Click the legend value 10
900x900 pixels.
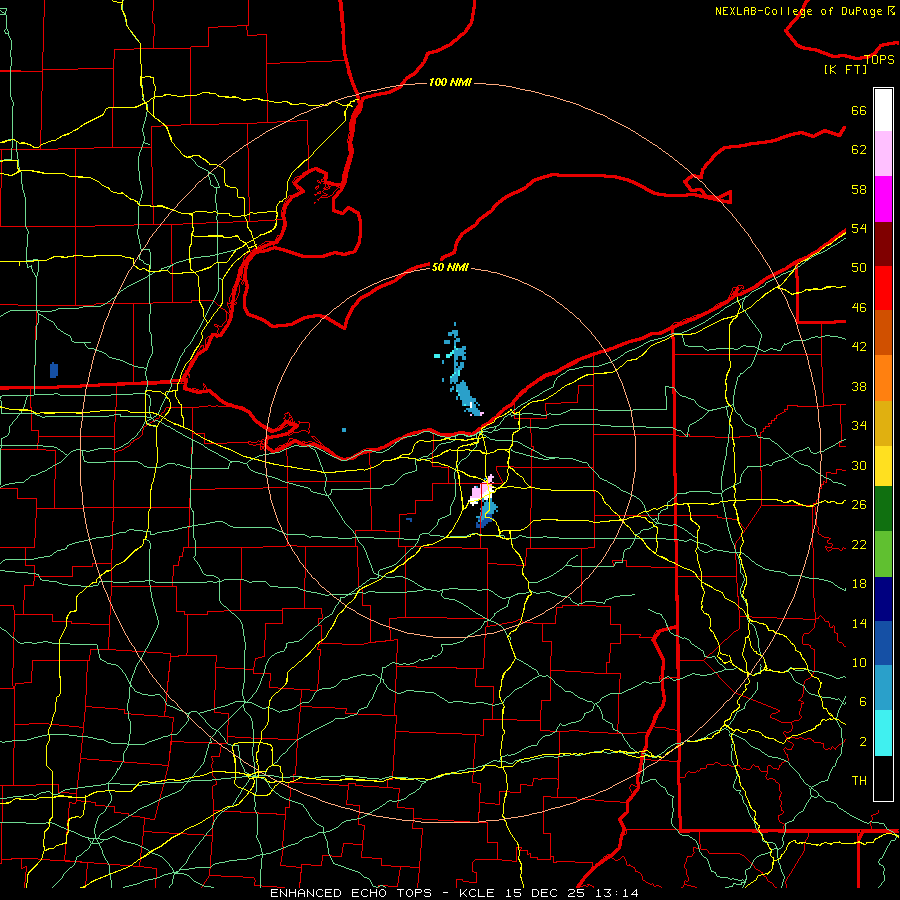point(859,662)
